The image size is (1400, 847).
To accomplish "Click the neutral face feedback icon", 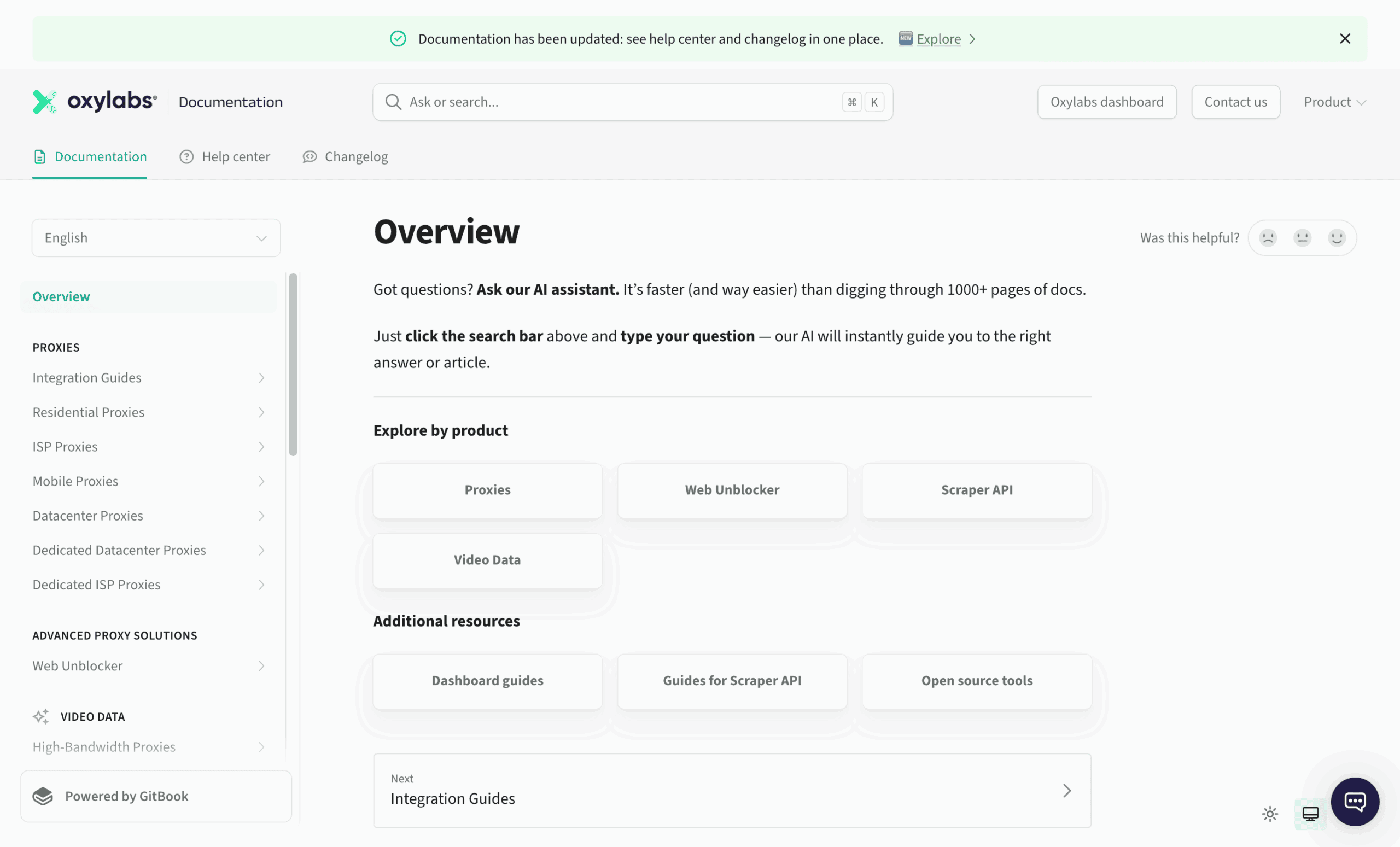I will point(1302,237).
